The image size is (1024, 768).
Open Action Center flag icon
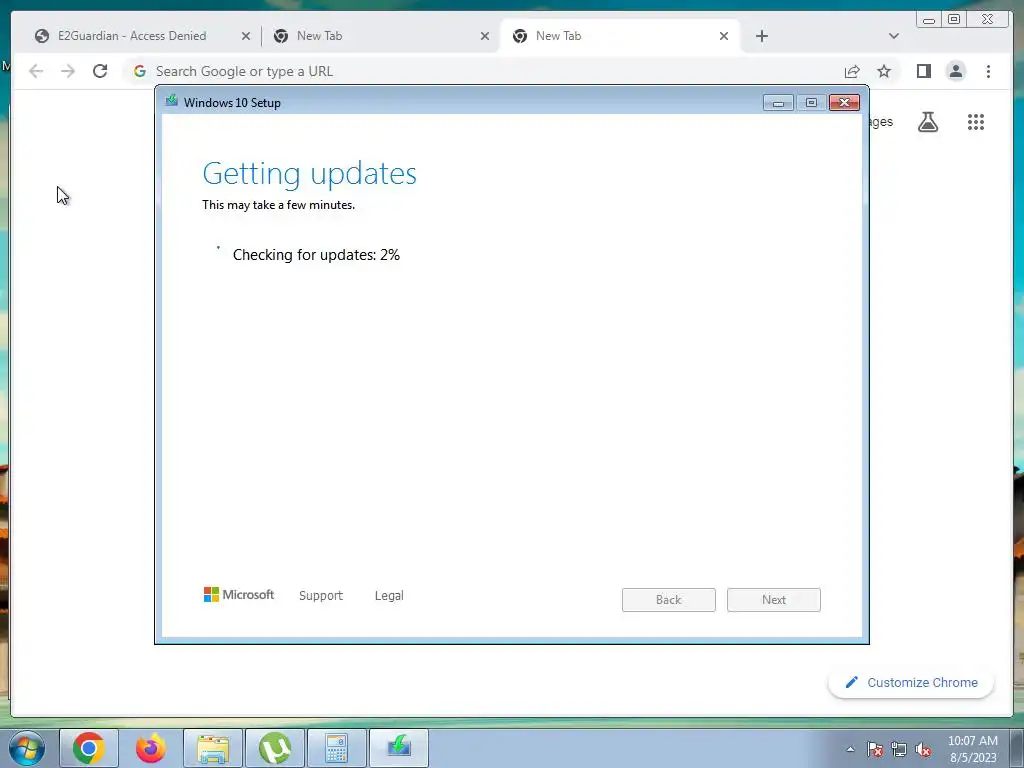pos(875,749)
